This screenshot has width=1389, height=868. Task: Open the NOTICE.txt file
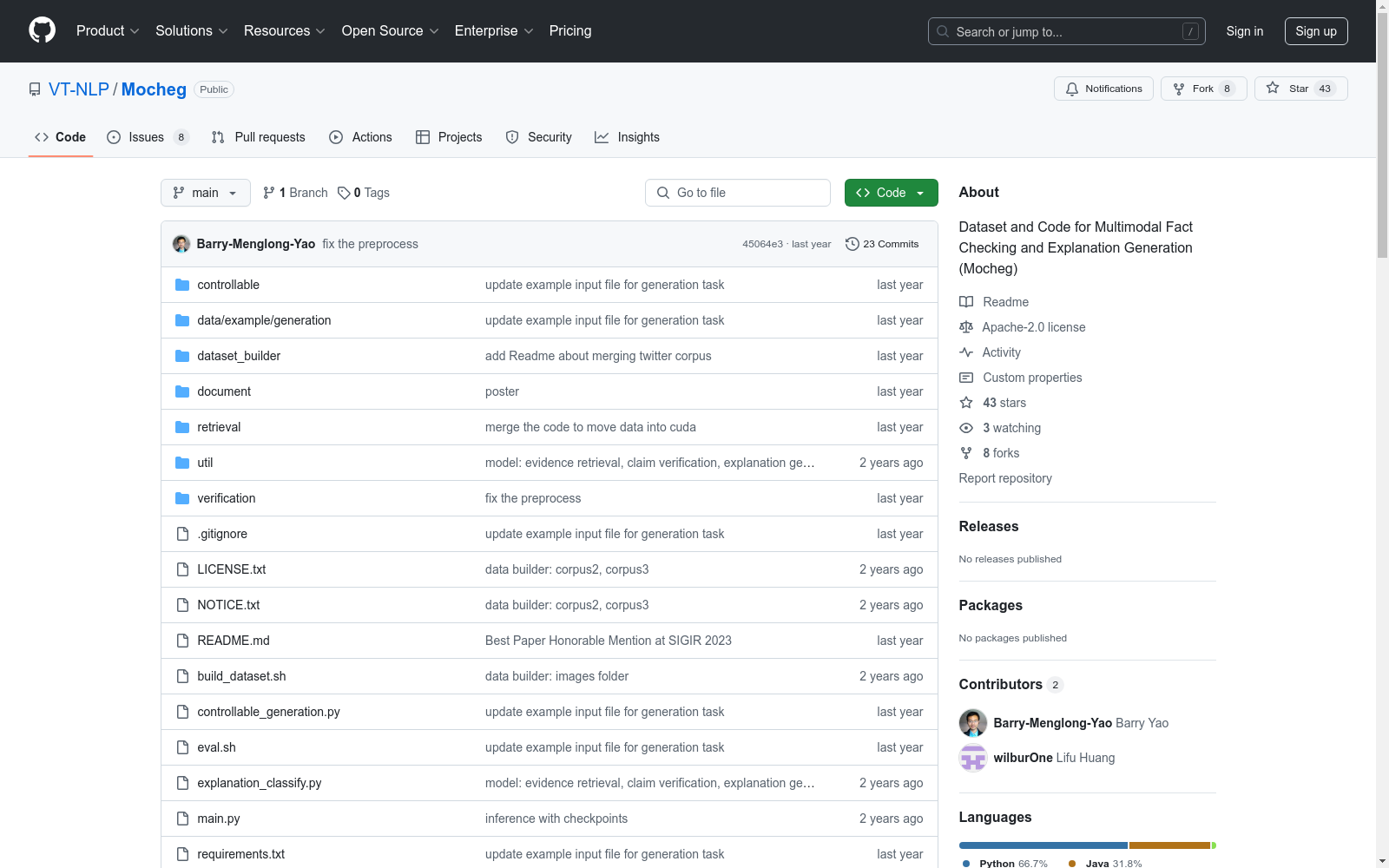click(228, 605)
